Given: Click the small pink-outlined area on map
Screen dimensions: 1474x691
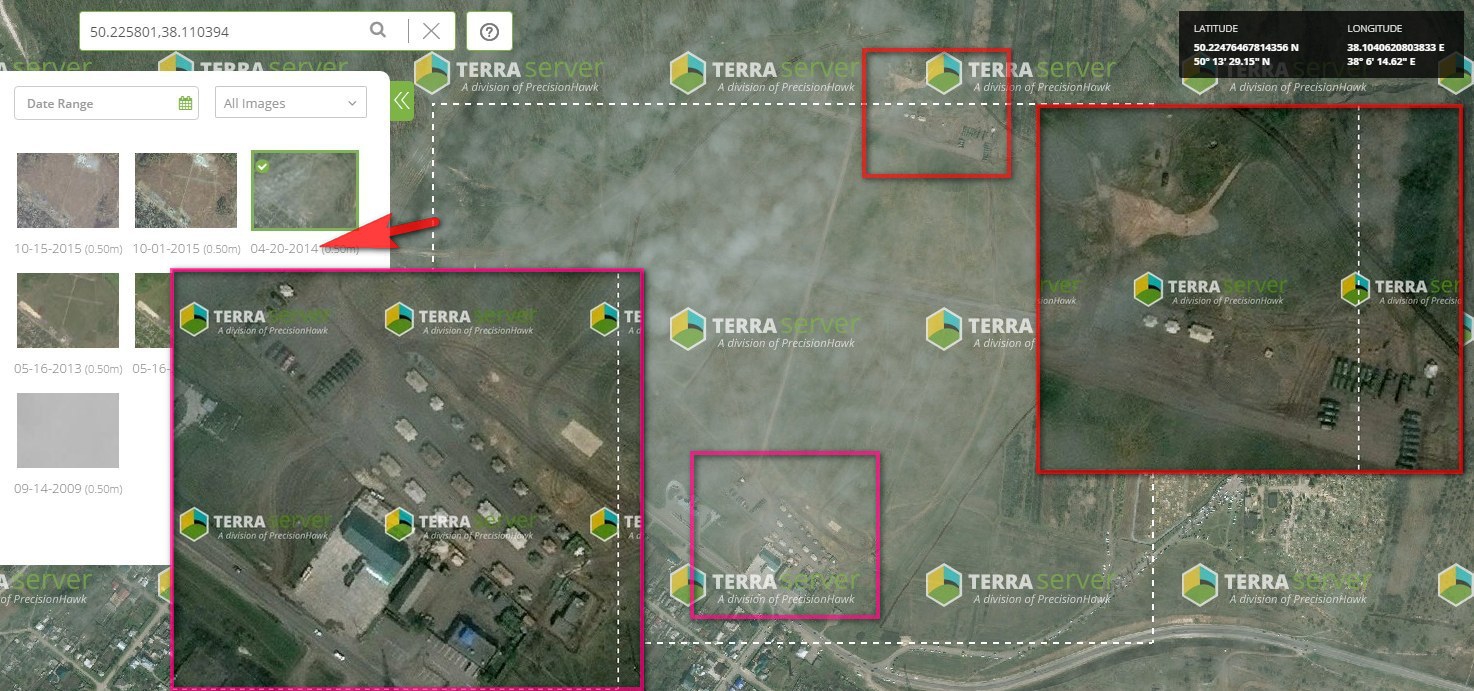Looking at the screenshot, I should click(785, 535).
